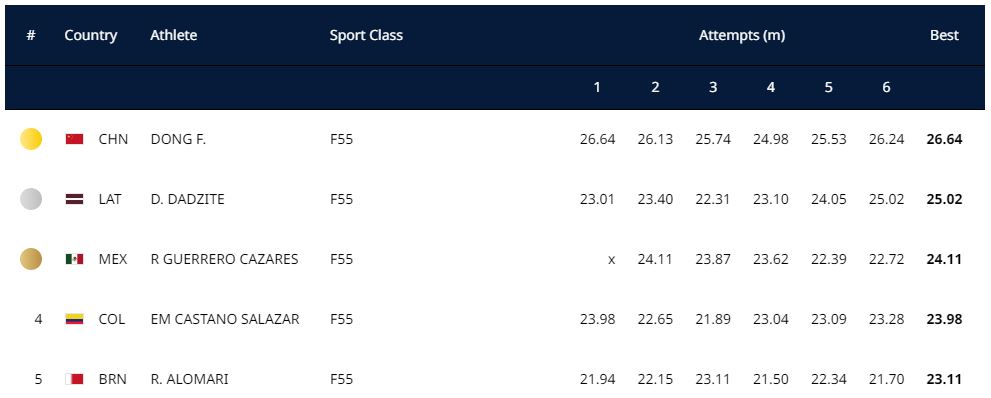Click the China flag icon

pos(75,139)
